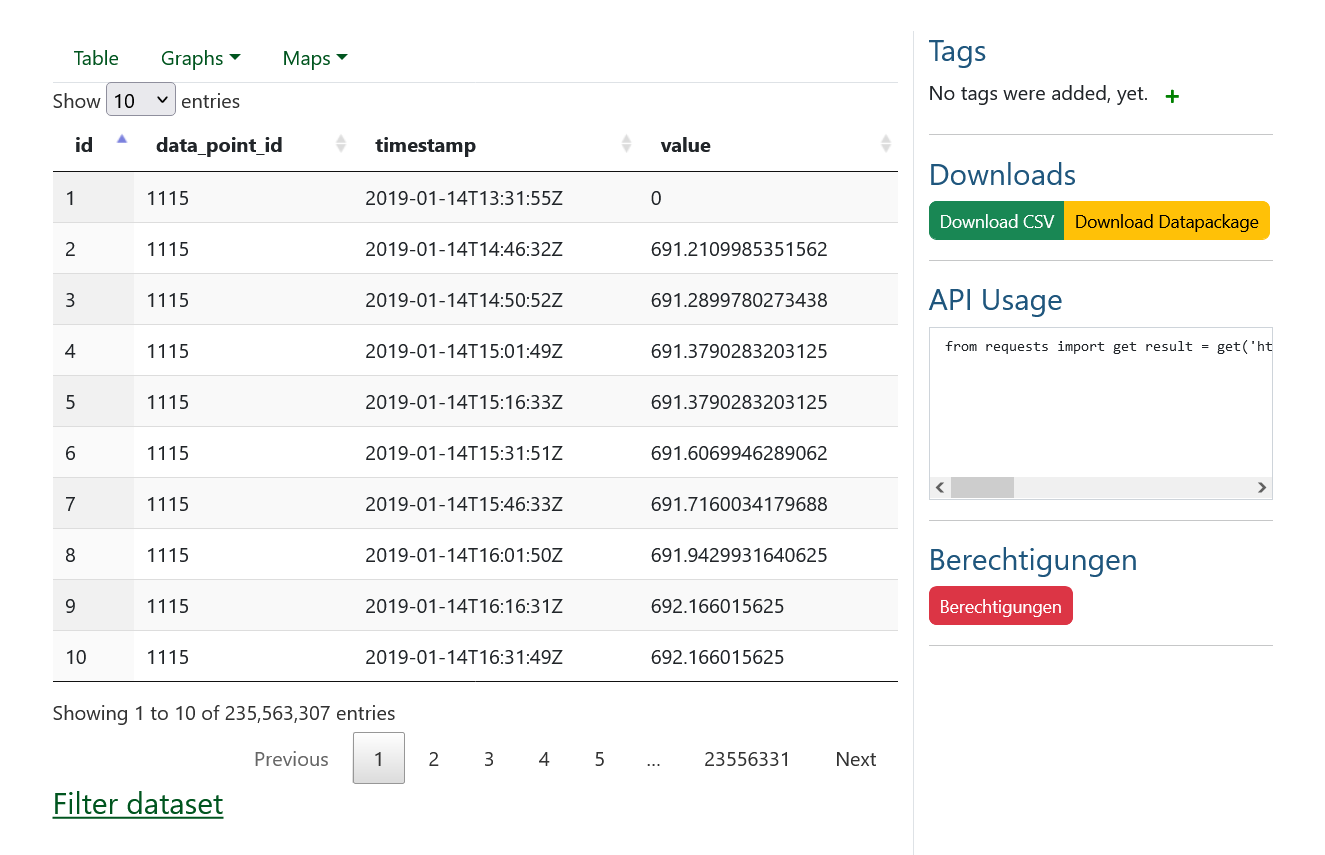This screenshot has height=855, width=1325.
Task: Open the Maps dropdown menu
Action: coord(315,58)
